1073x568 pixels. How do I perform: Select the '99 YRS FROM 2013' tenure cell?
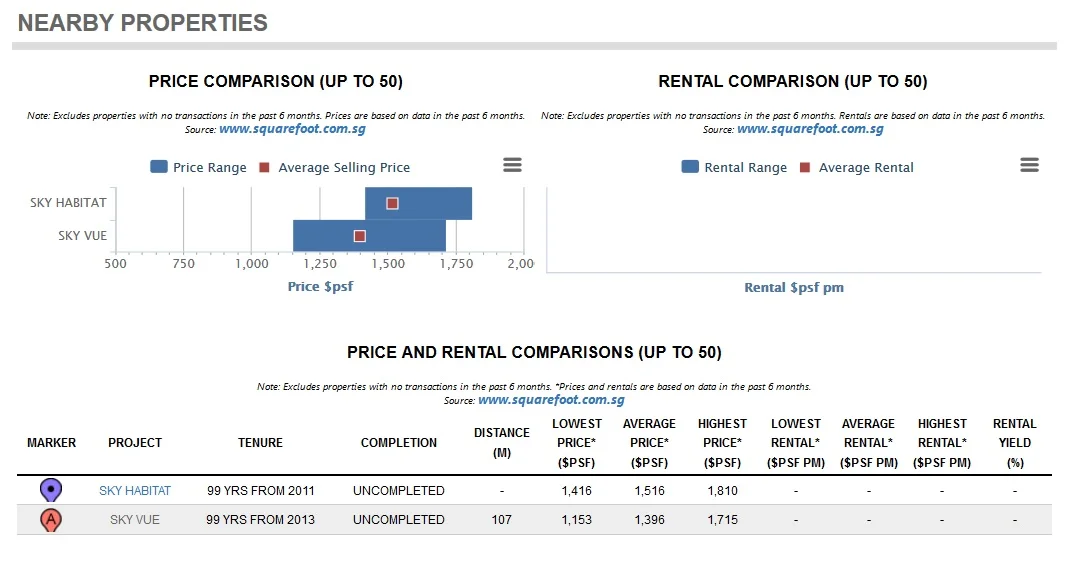point(261,519)
